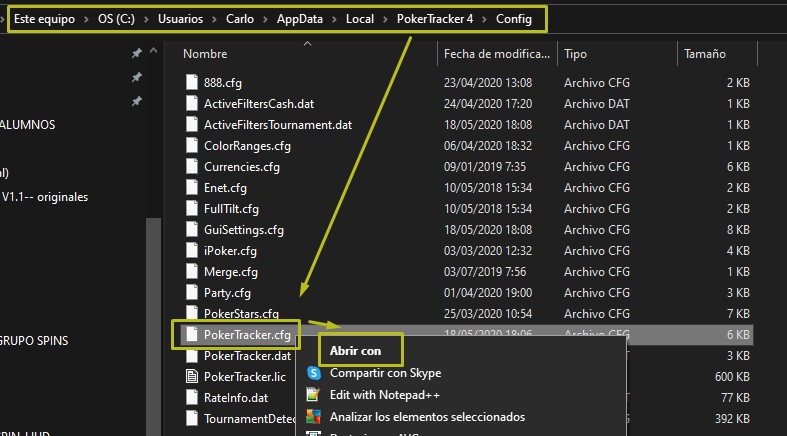The image size is (787, 436).
Task: Expand chevron after Local breadcrumb
Action: [385, 19]
